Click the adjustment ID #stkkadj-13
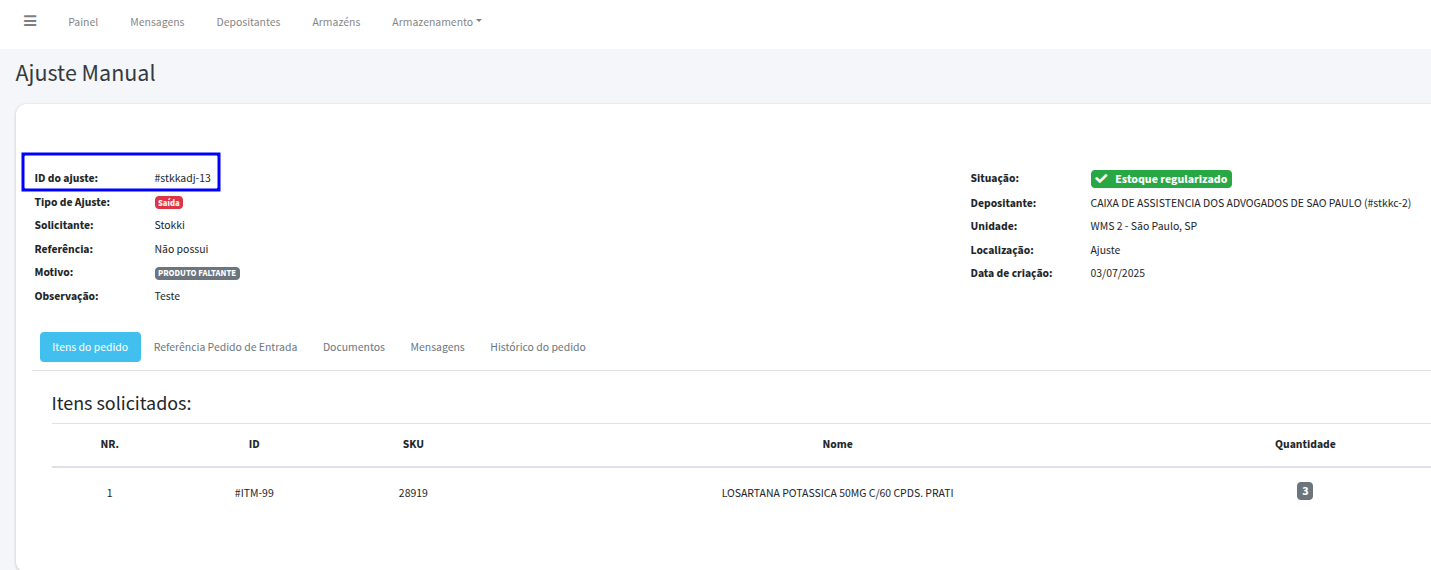This screenshot has height=570, width=1431. 182,178
